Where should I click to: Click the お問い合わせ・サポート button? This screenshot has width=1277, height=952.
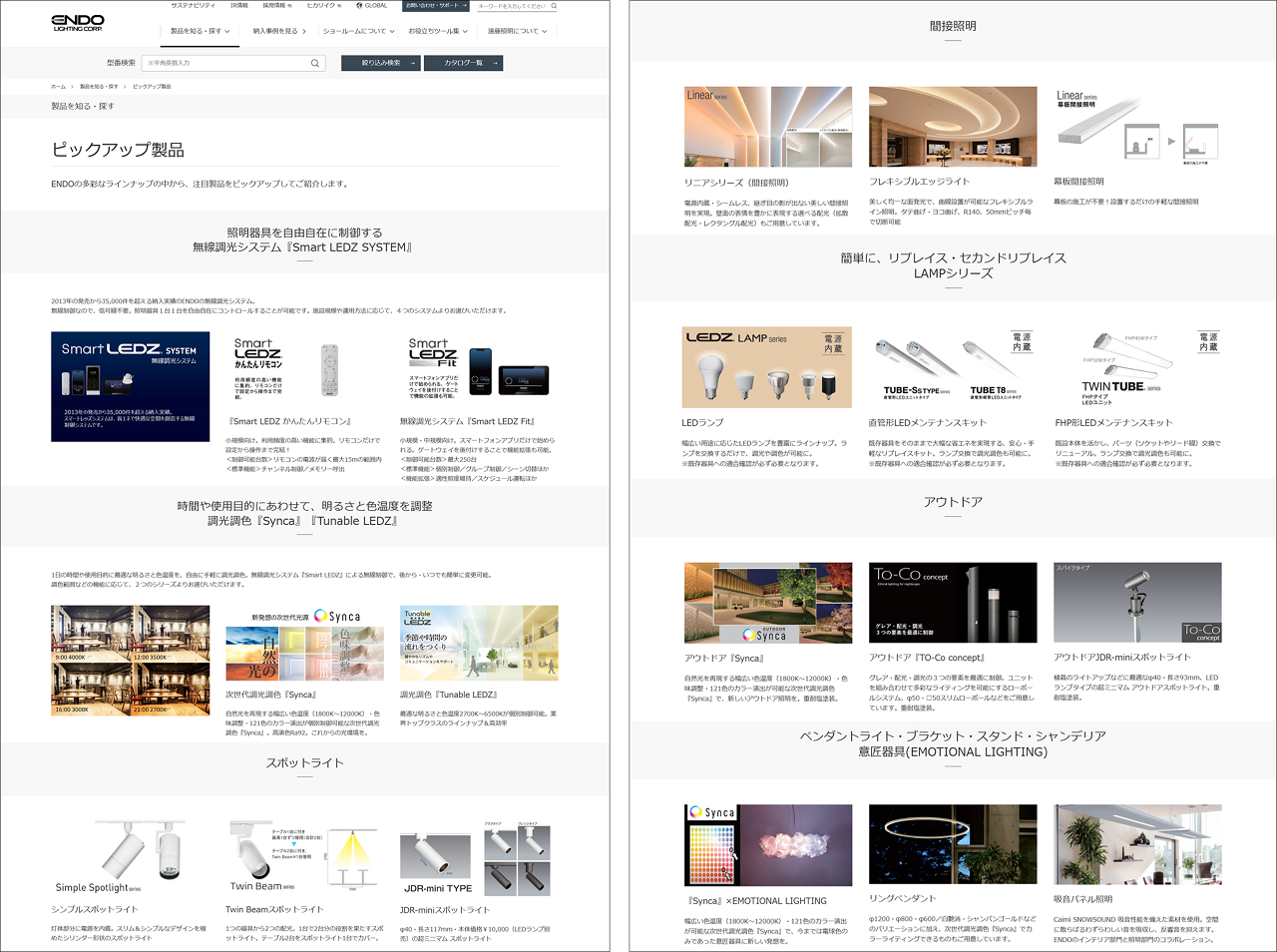pos(435,6)
